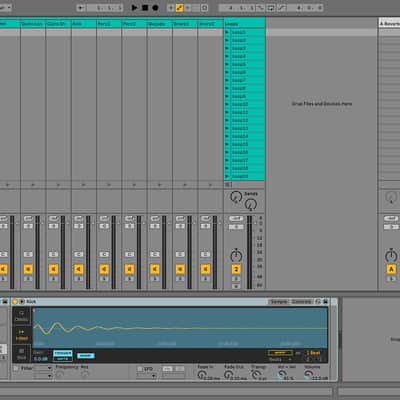Toggle the yellow Track Activator numbered 2 on Loops
The height and width of the screenshot is (400, 400).
click(236, 269)
